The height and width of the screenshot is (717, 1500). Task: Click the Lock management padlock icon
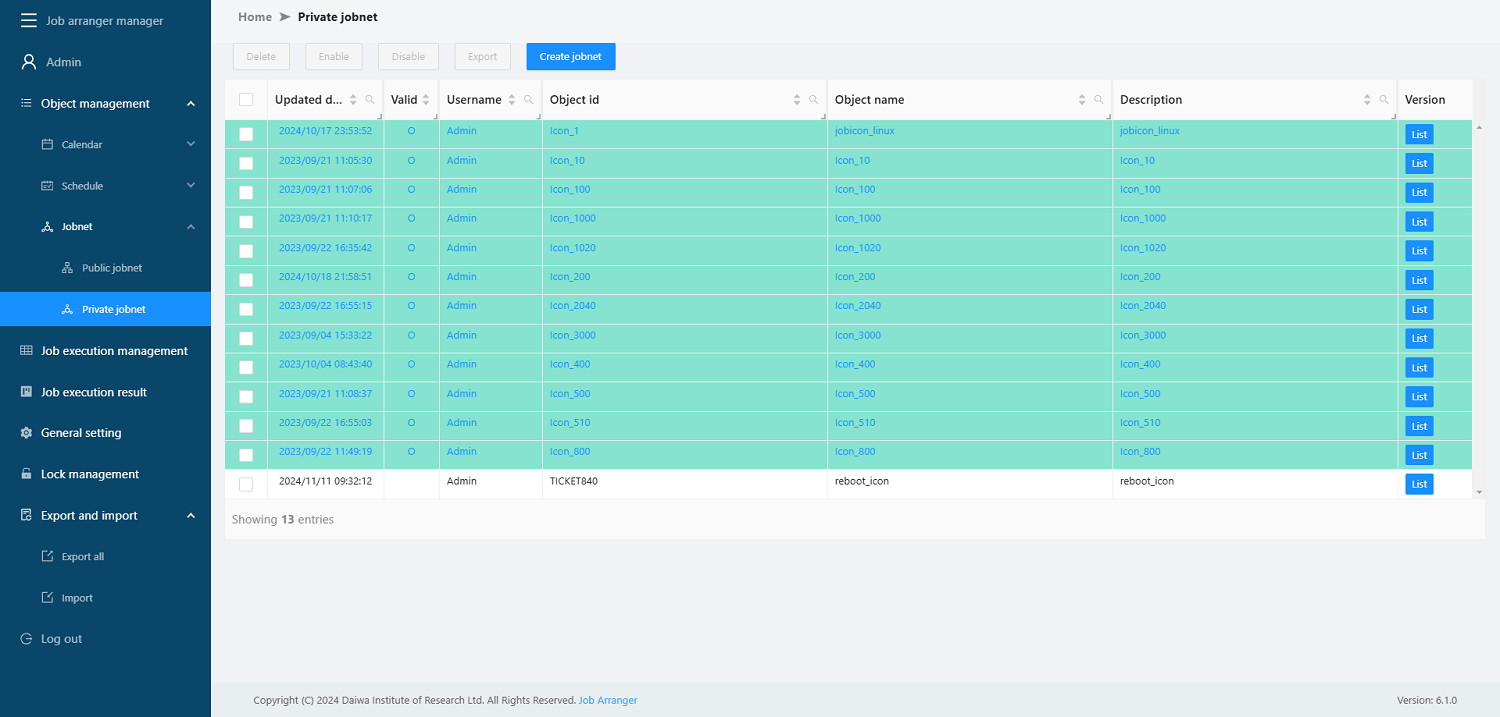coord(26,474)
